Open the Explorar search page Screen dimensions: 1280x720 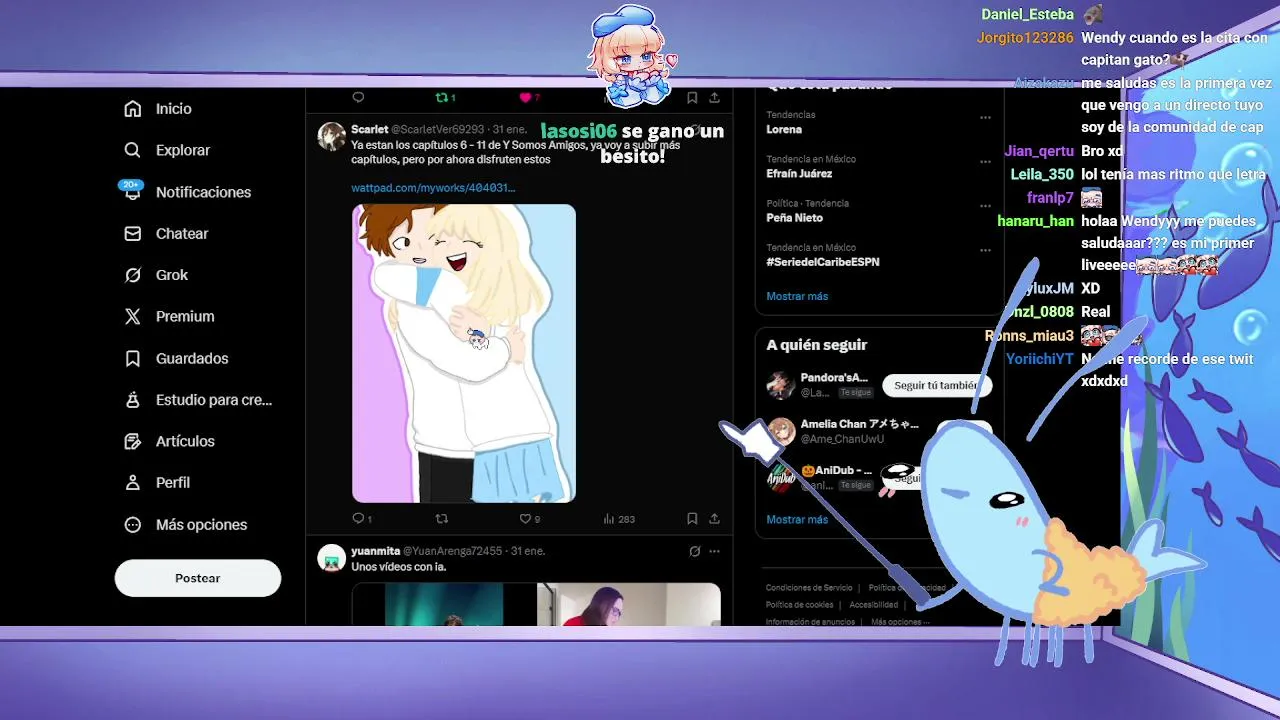pyautogui.click(x=167, y=150)
